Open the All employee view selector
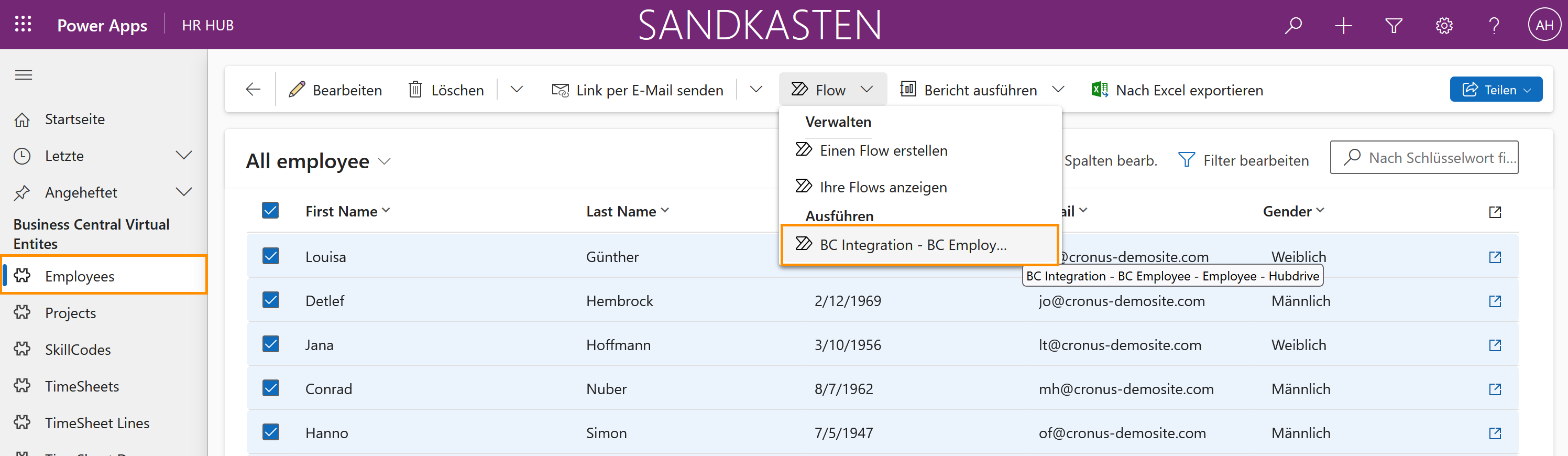The height and width of the screenshot is (456, 1568). (319, 161)
